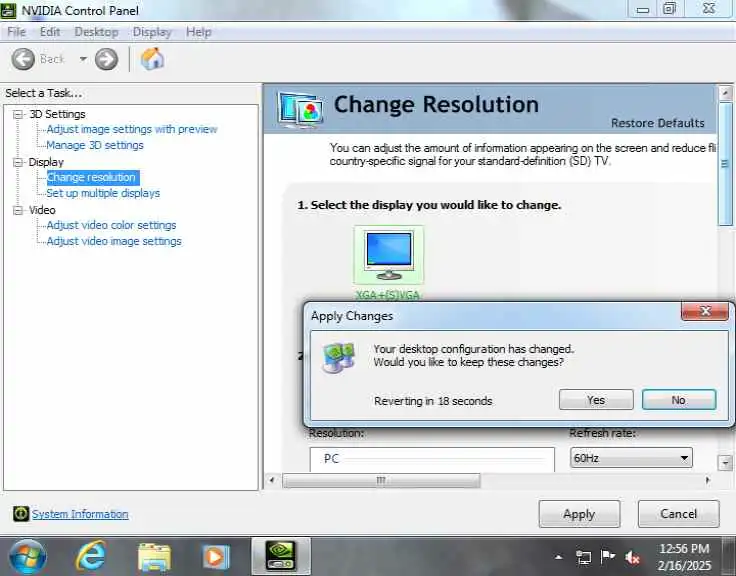Click 3D Settings tree label
The height and width of the screenshot is (576, 736).
57,114
